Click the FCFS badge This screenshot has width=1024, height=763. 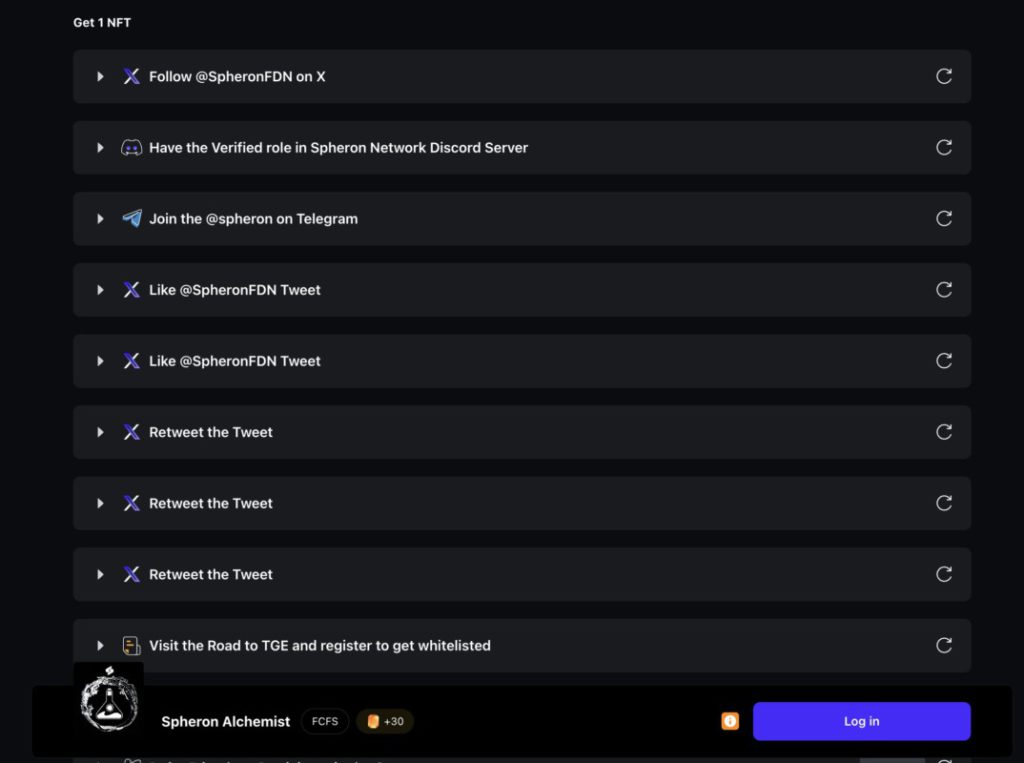point(325,721)
